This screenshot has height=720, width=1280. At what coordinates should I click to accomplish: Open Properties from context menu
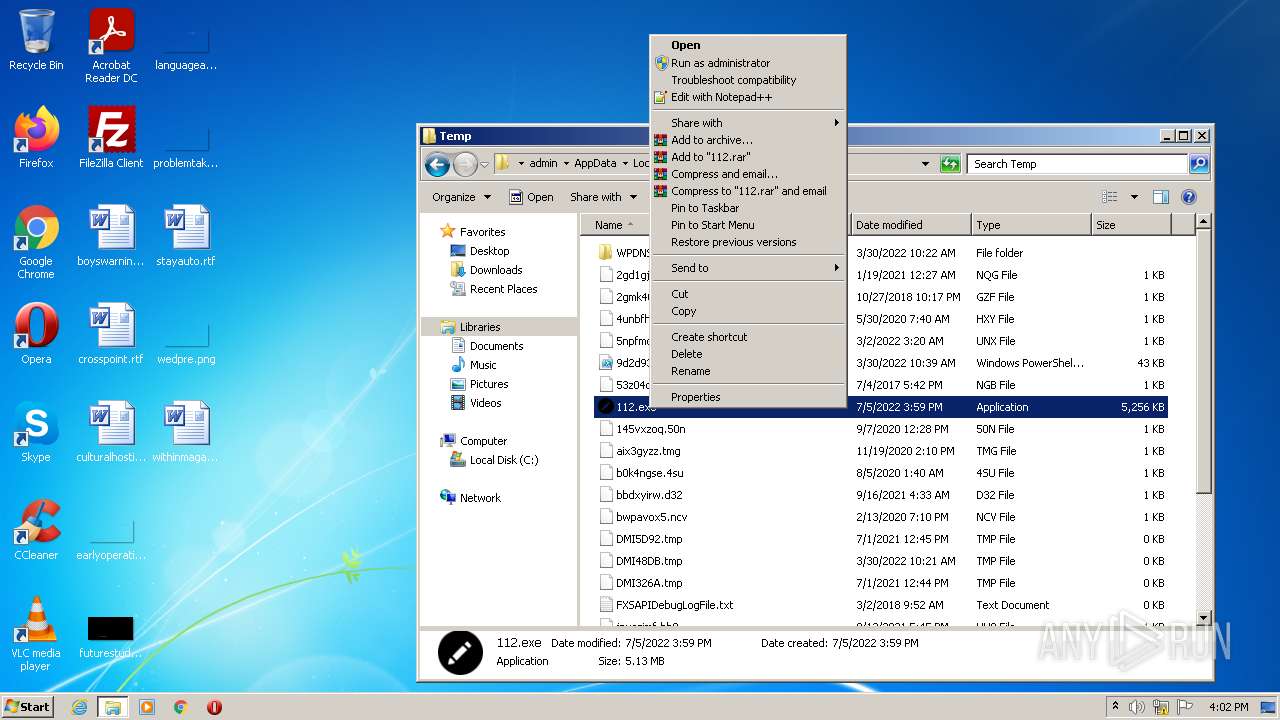point(747,397)
